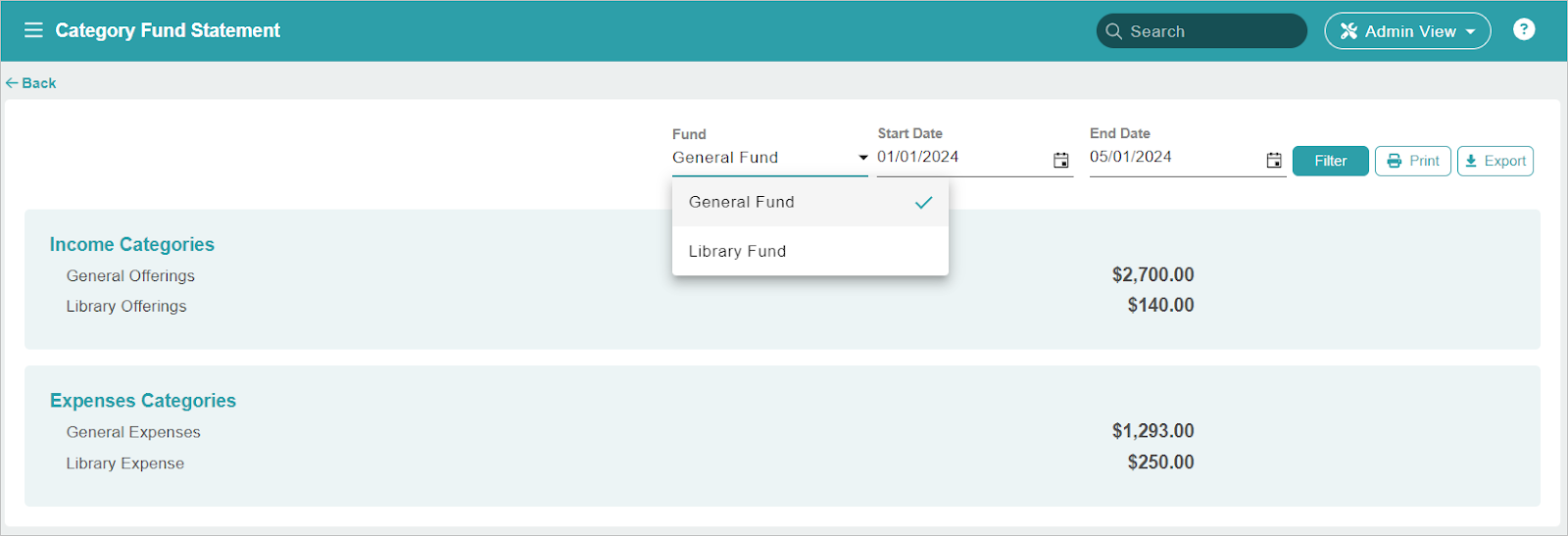1568x536 pixels.
Task: Open the Start Date calendar picker
Action: point(1061,160)
